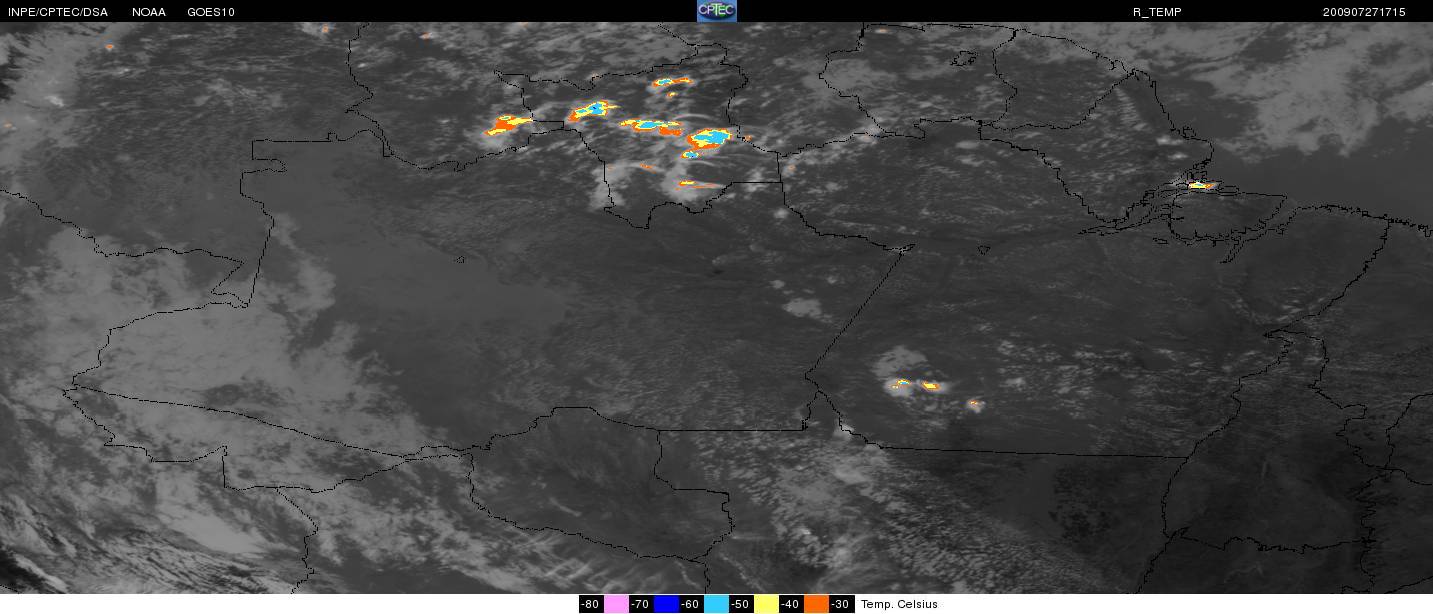Click the -50 legend label

coord(741,604)
